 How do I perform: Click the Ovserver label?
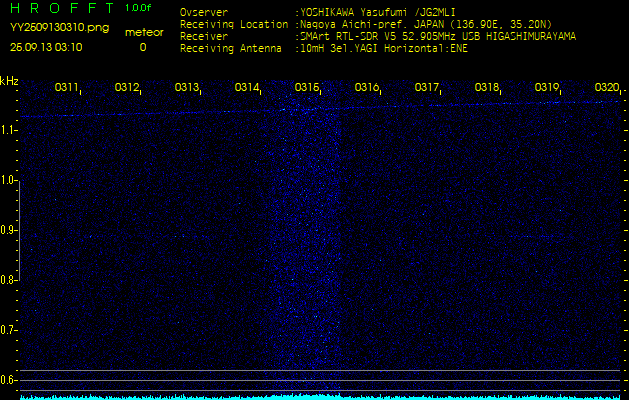(x=204, y=12)
